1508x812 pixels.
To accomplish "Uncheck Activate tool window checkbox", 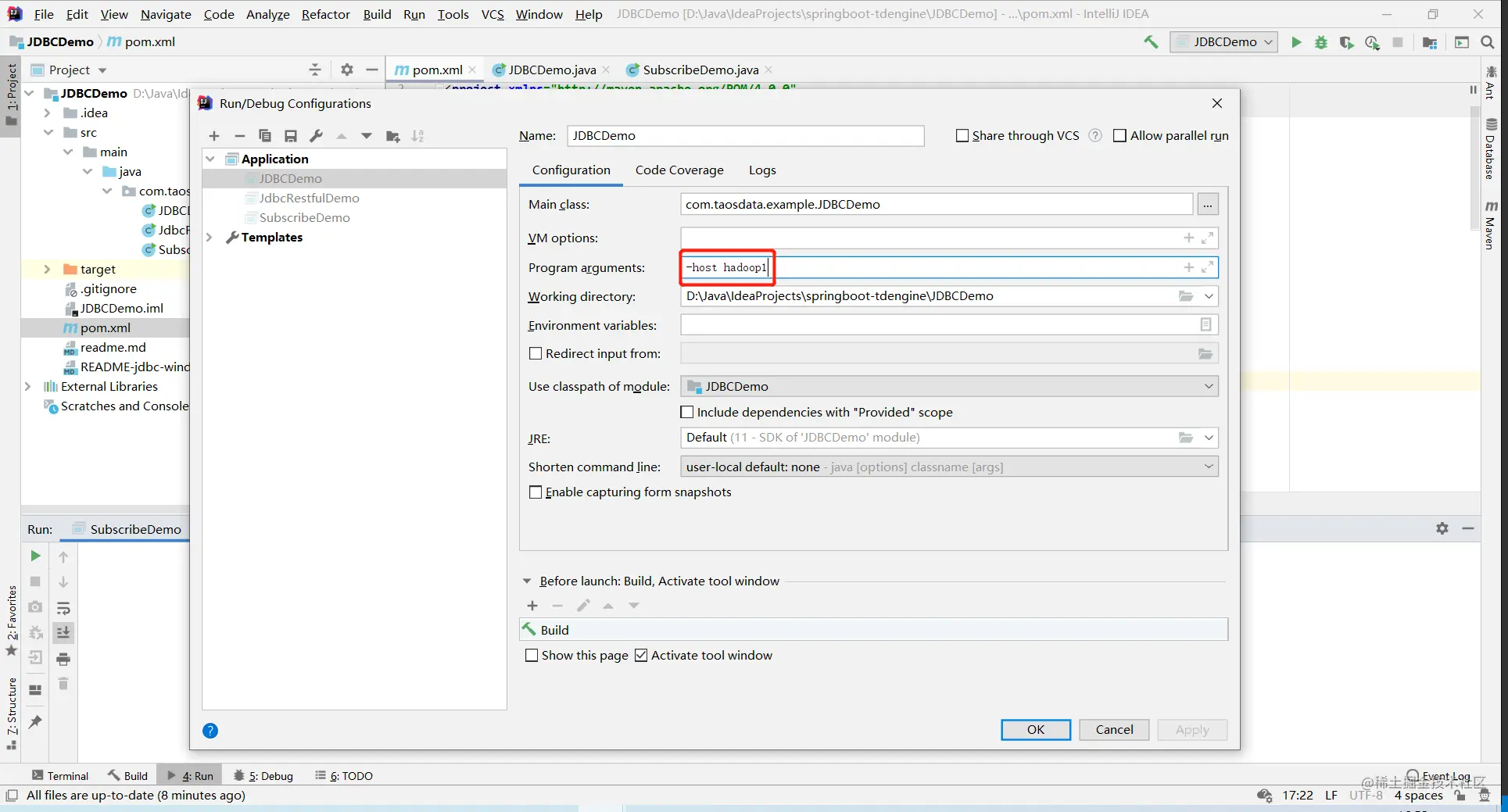I will [x=641, y=656].
